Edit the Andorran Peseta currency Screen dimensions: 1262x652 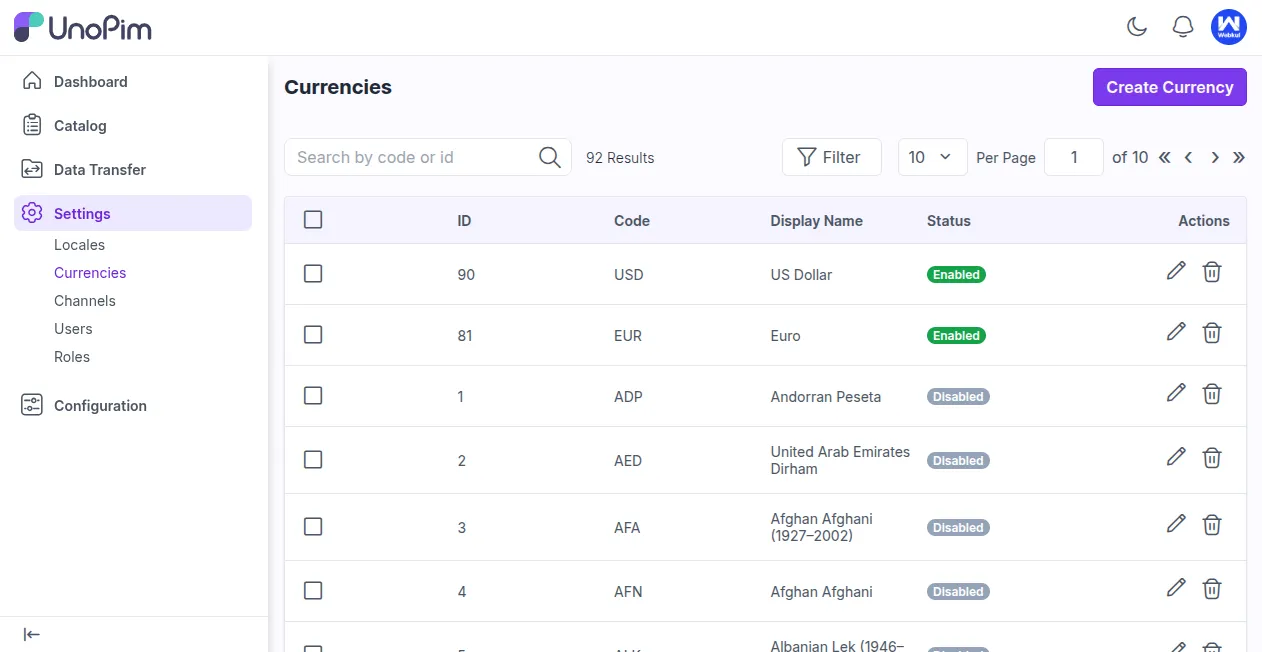(1176, 393)
